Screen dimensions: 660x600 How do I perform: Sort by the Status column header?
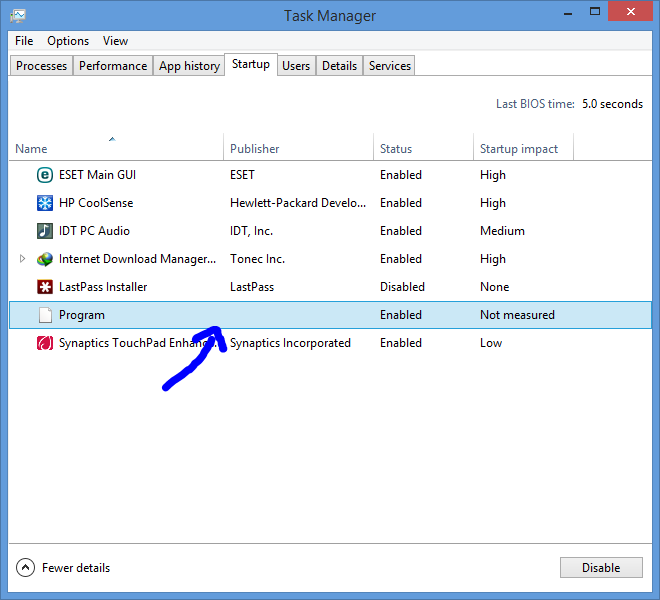[x=423, y=149]
